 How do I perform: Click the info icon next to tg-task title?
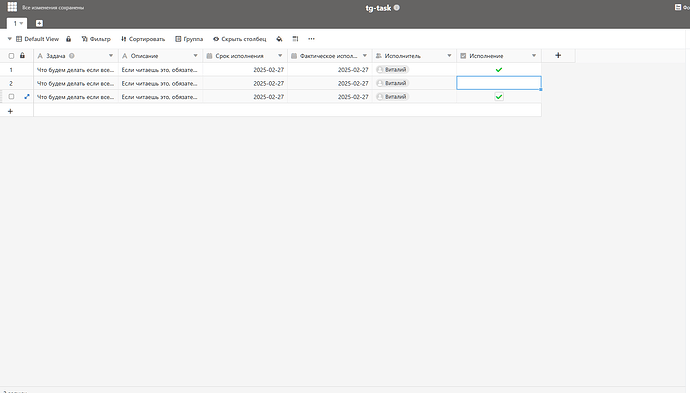(396, 7)
